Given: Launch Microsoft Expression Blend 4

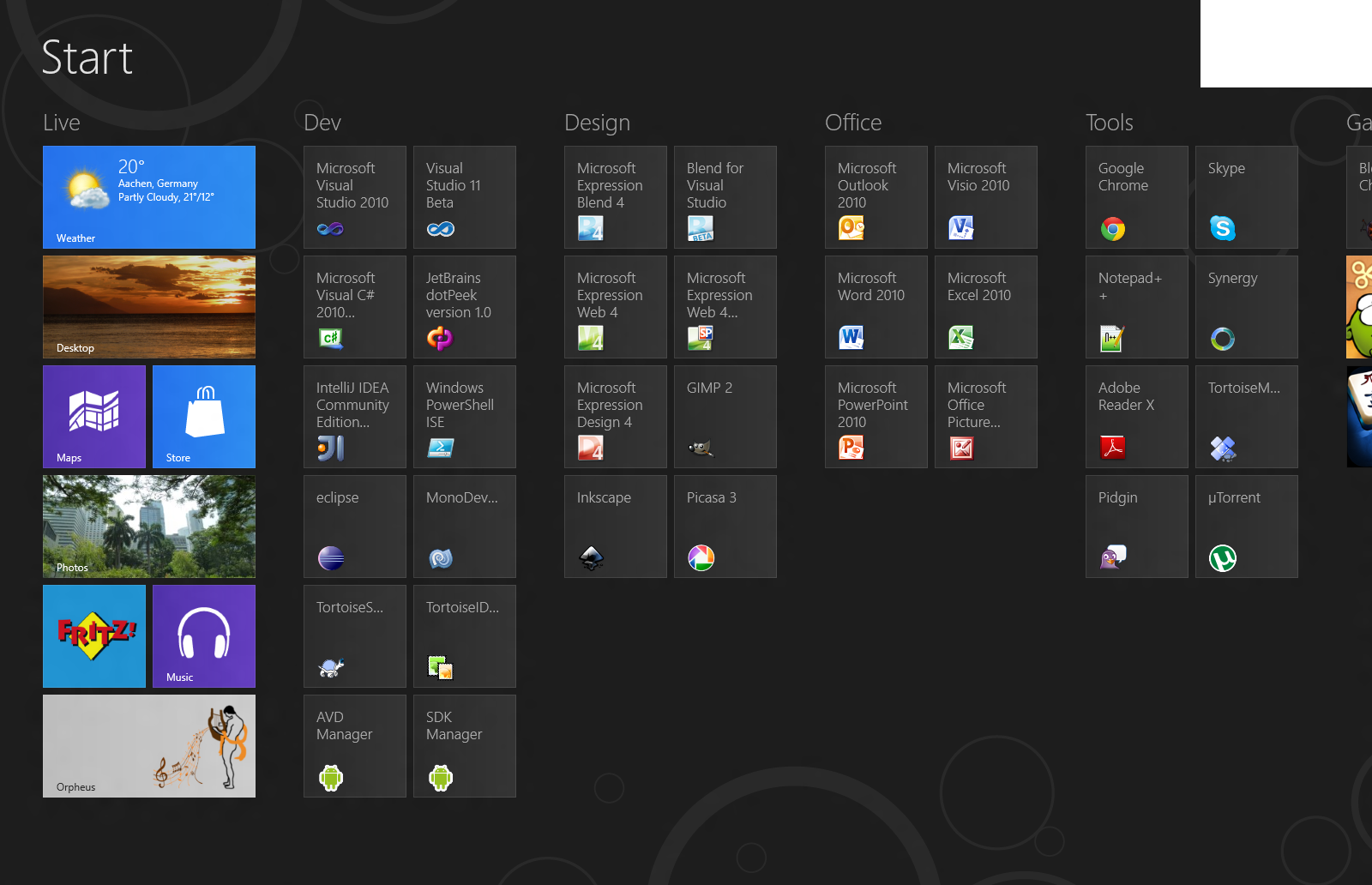Looking at the screenshot, I should (x=616, y=197).
